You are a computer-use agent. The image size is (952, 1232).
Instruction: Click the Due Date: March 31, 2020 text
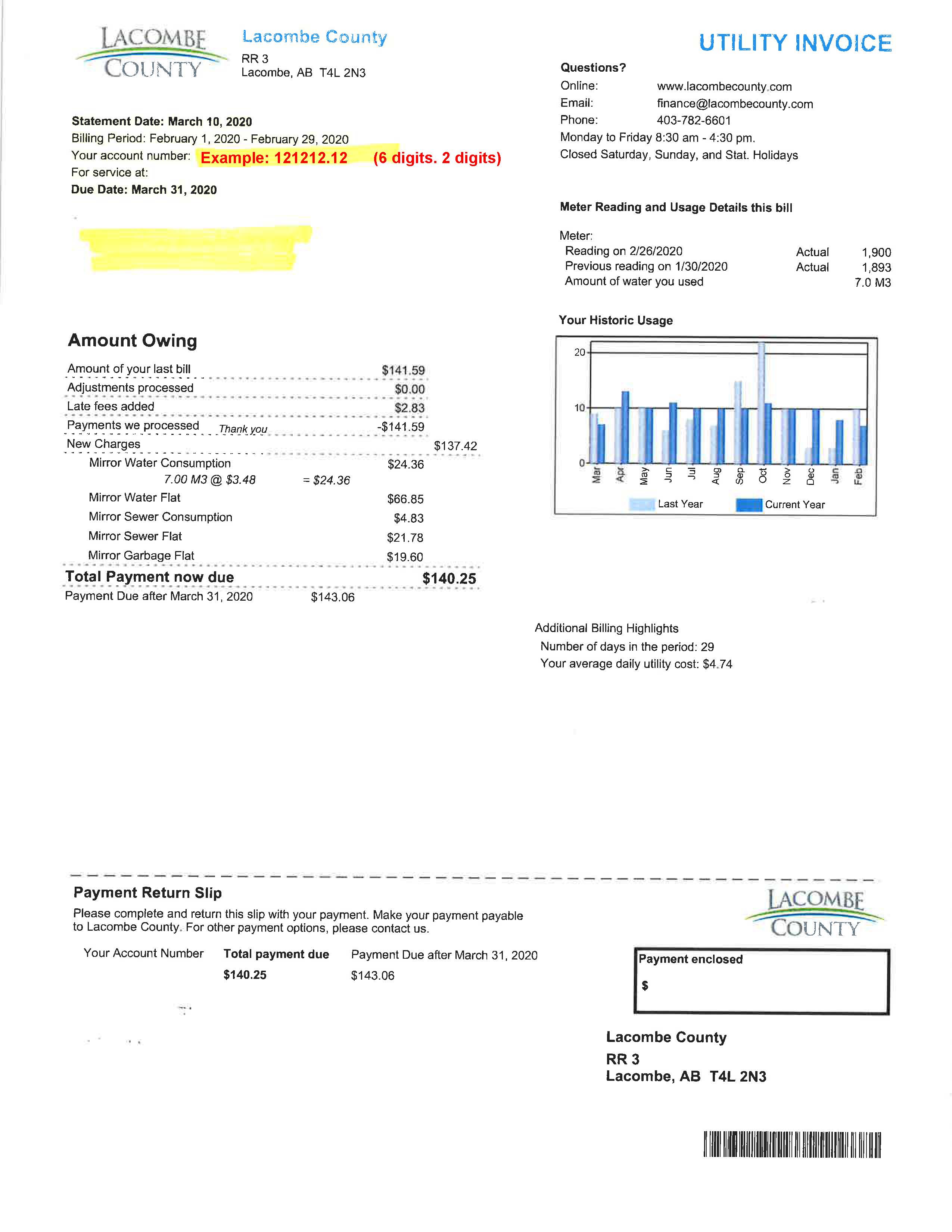[144, 190]
